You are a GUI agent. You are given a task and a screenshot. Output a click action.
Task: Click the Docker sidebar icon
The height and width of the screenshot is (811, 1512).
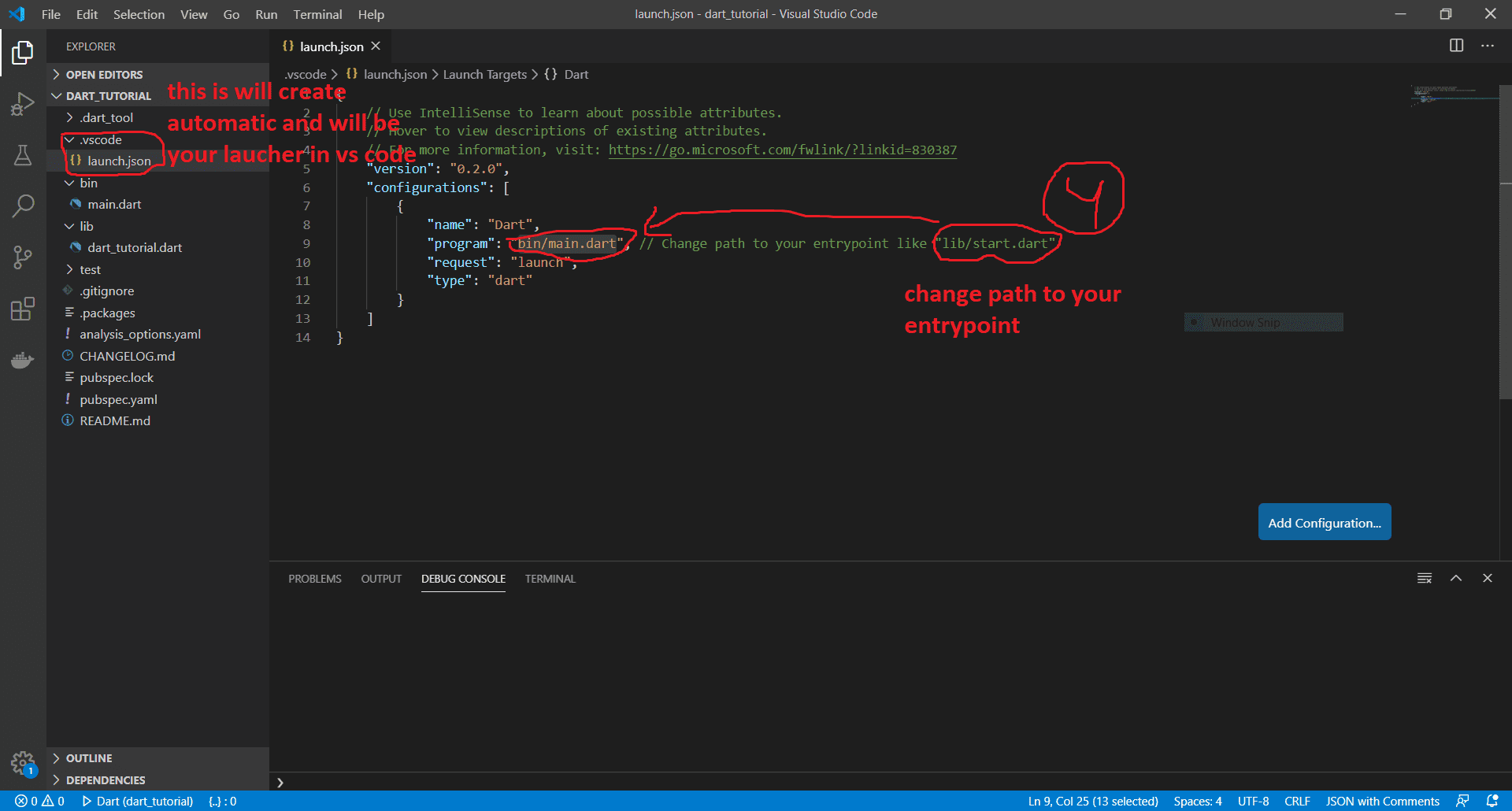(23, 360)
